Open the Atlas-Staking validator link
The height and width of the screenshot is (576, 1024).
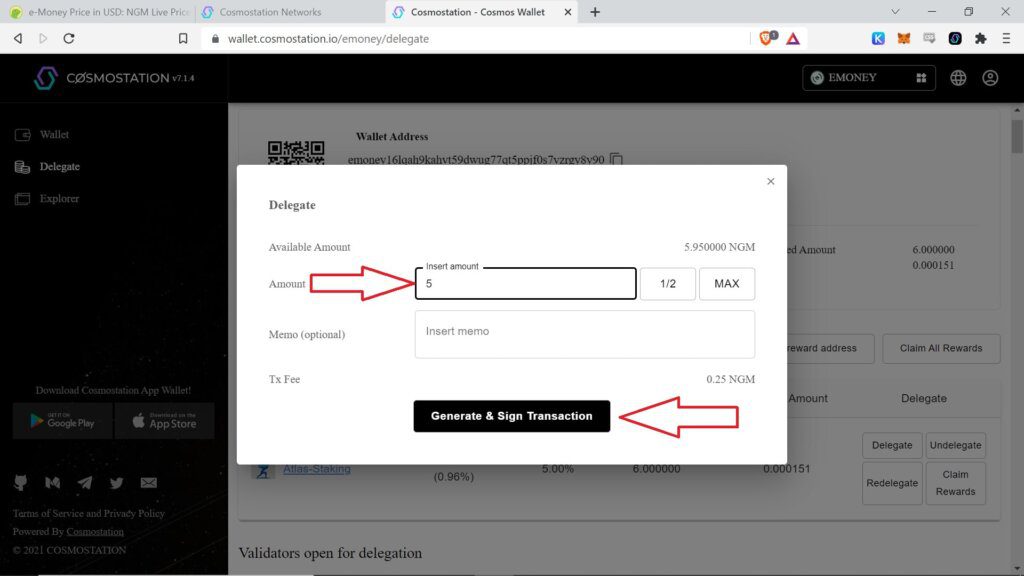pos(317,469)
